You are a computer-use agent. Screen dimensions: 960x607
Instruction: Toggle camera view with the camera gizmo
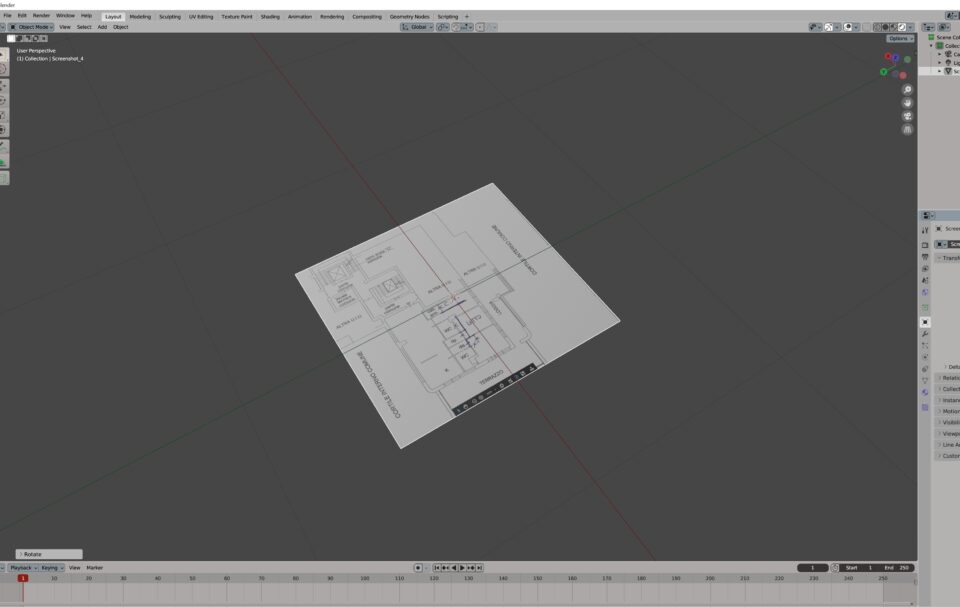(x=908, y=116)
